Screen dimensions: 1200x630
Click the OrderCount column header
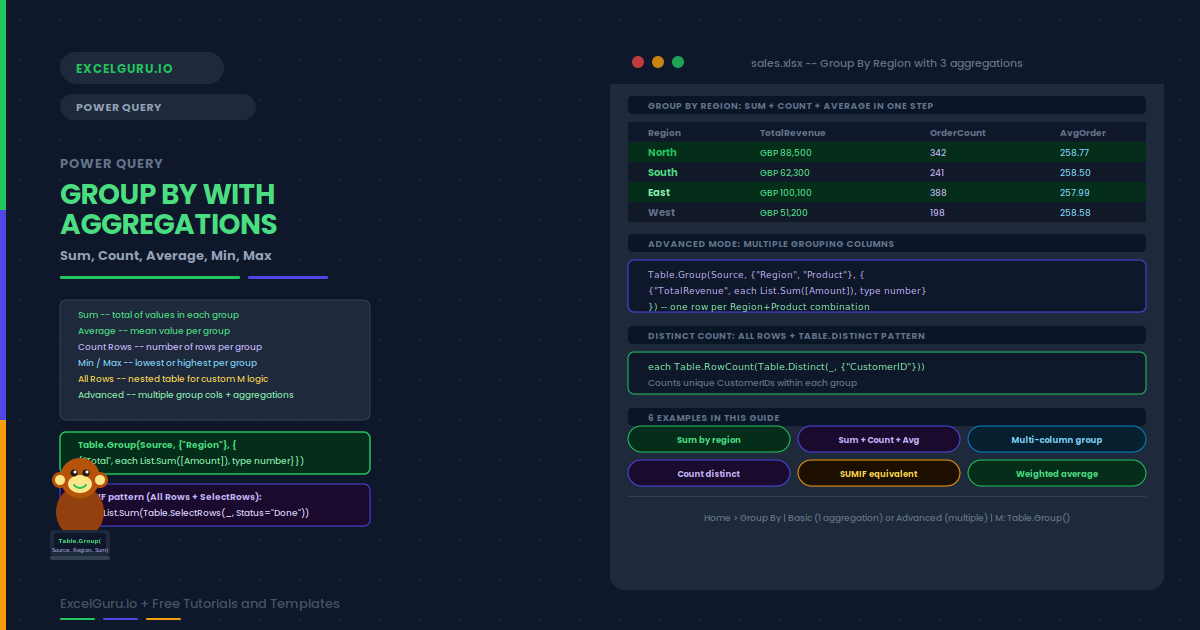point(958,132)
